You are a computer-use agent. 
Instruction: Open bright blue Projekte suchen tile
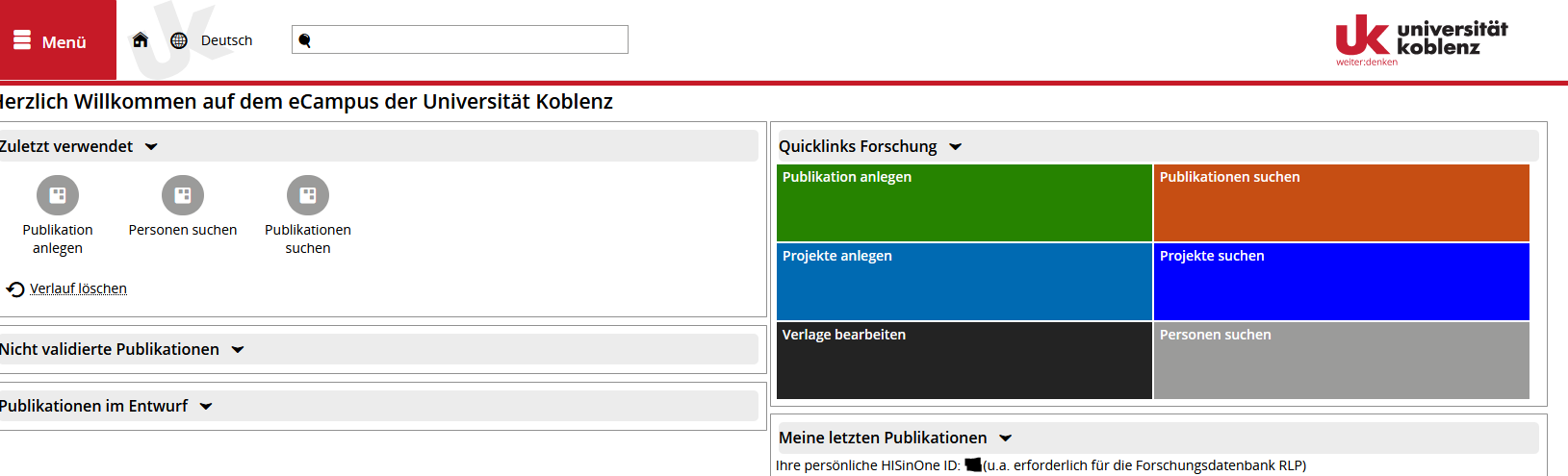coord(1342,282)
